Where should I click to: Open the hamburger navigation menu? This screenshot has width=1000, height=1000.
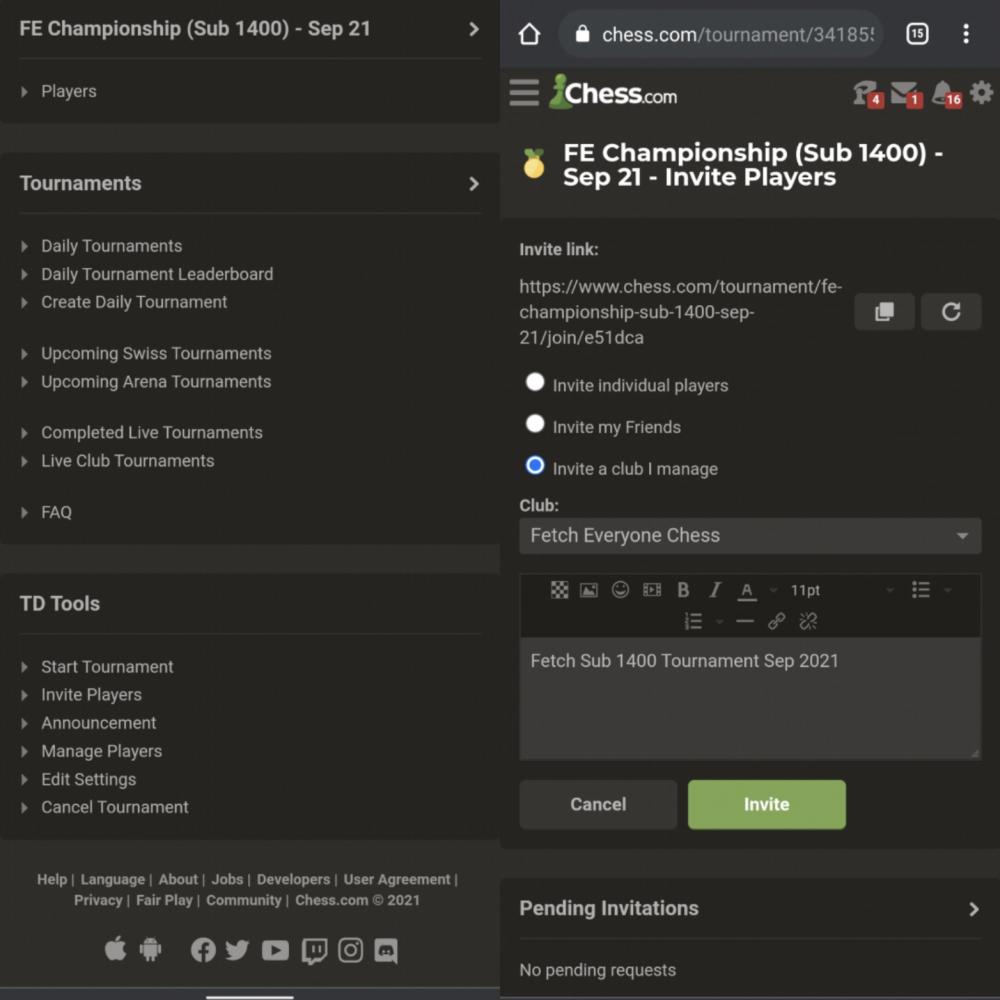pos(524,92)
